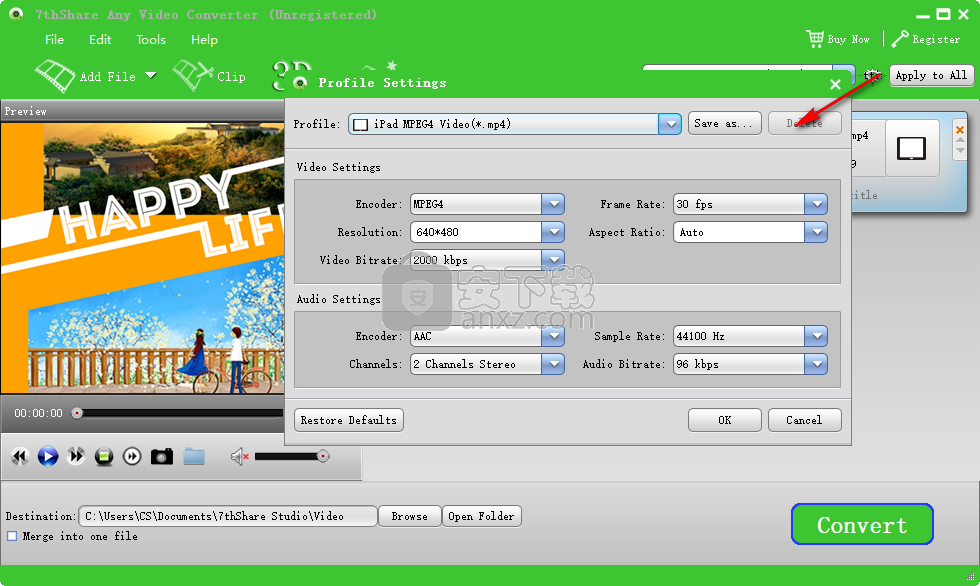Click the Buy Now shopping cart

point(814,39)
